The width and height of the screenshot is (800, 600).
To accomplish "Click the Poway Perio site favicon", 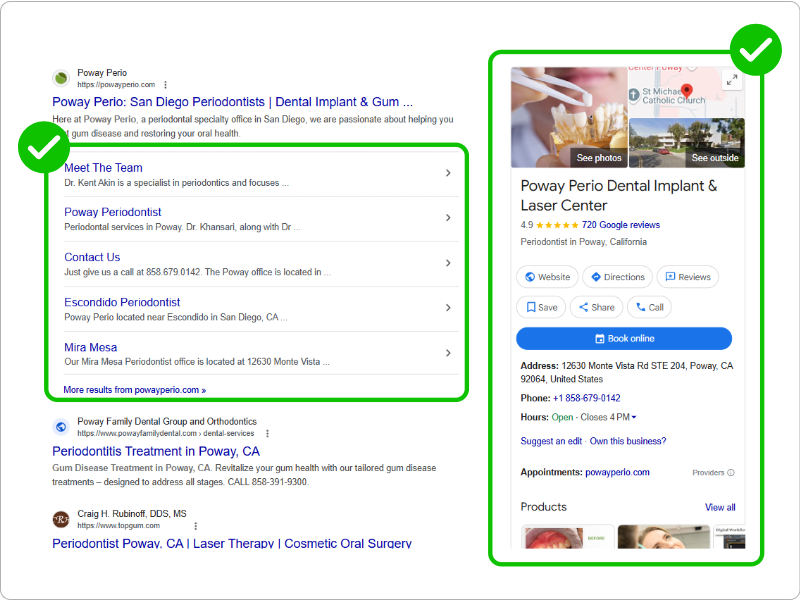I will pos(61,78).
